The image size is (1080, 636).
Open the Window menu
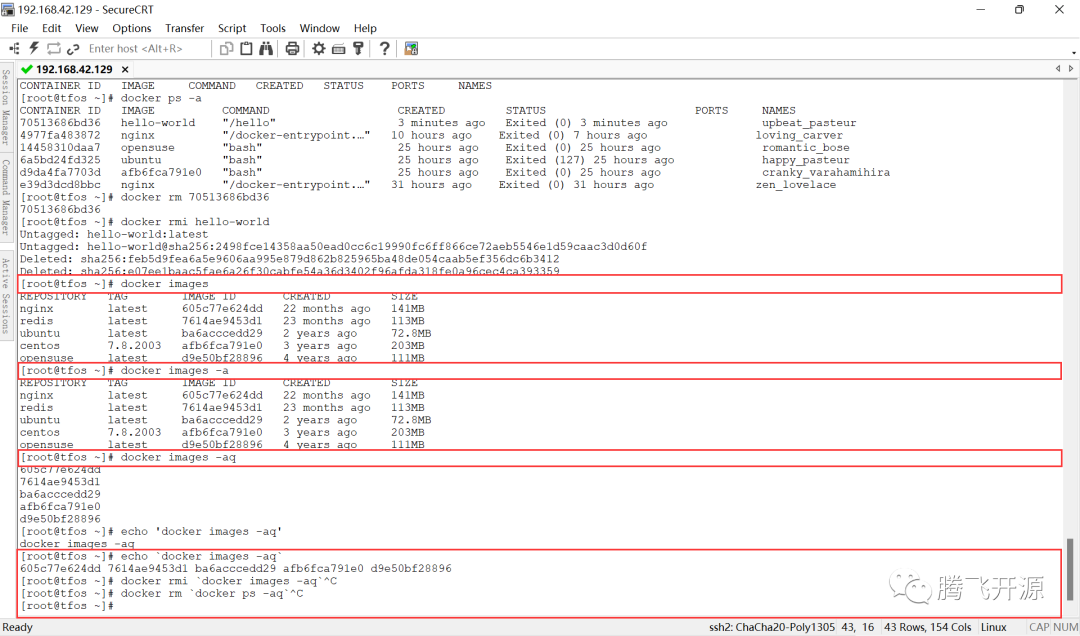pos(320,28)
